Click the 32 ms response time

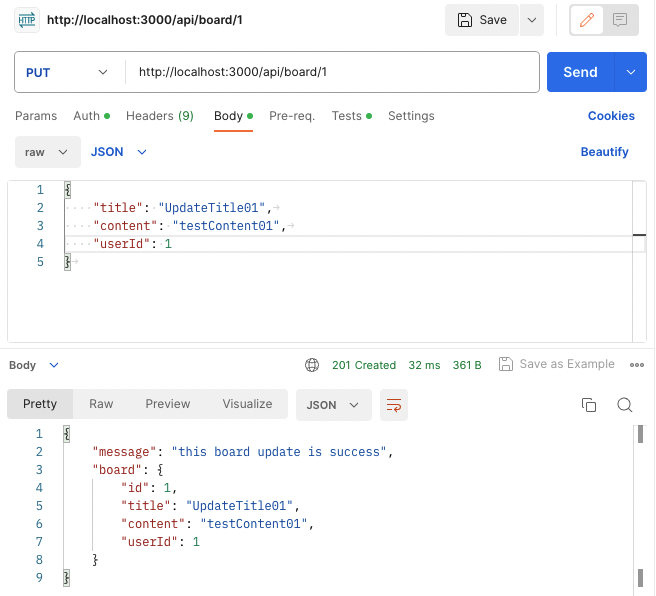[x=424, y=365]
